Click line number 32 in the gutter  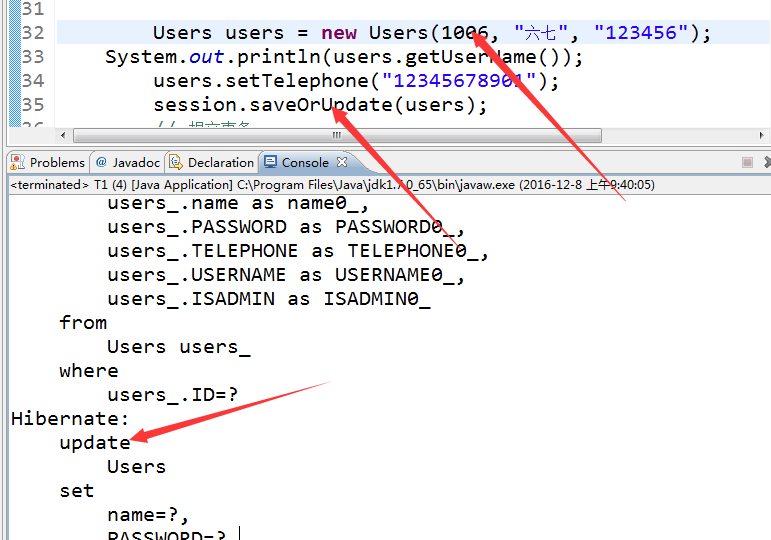tap(33, 32)
